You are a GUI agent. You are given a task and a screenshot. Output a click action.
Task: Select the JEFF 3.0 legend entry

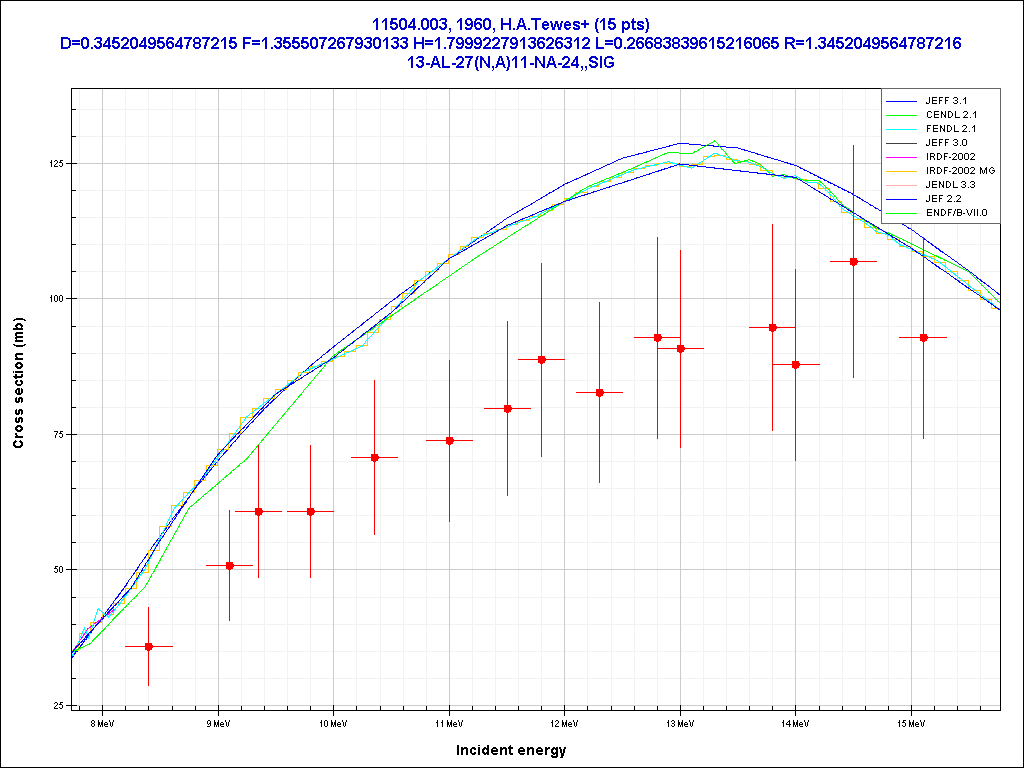click(946, 143)
